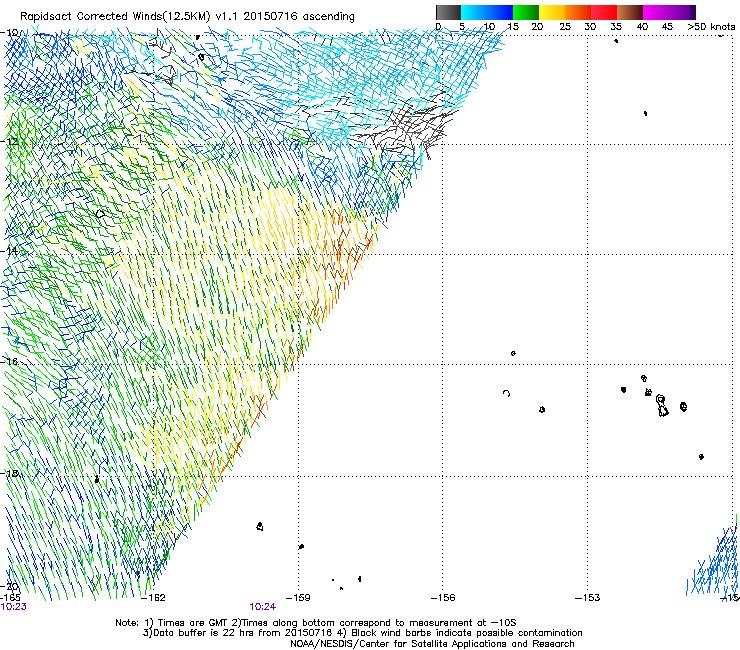Click the '-165' longitude axis label
Image resolution: width=740 pixels, height=650 pixels.
pyautogui.click(x=10, y=598)
